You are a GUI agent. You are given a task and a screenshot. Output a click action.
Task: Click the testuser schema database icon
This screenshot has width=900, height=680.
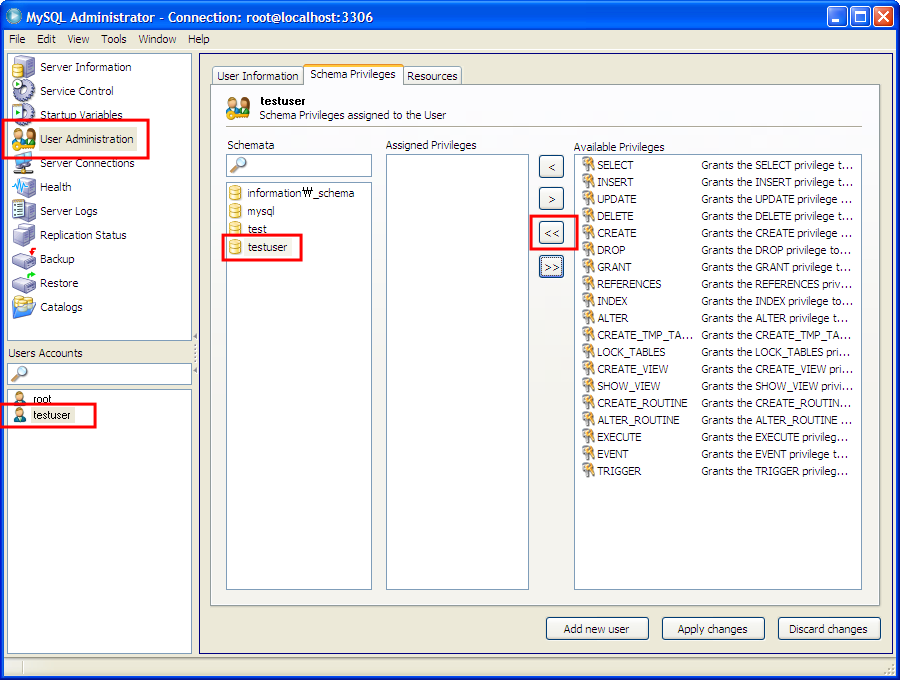[x=235, y=247]
